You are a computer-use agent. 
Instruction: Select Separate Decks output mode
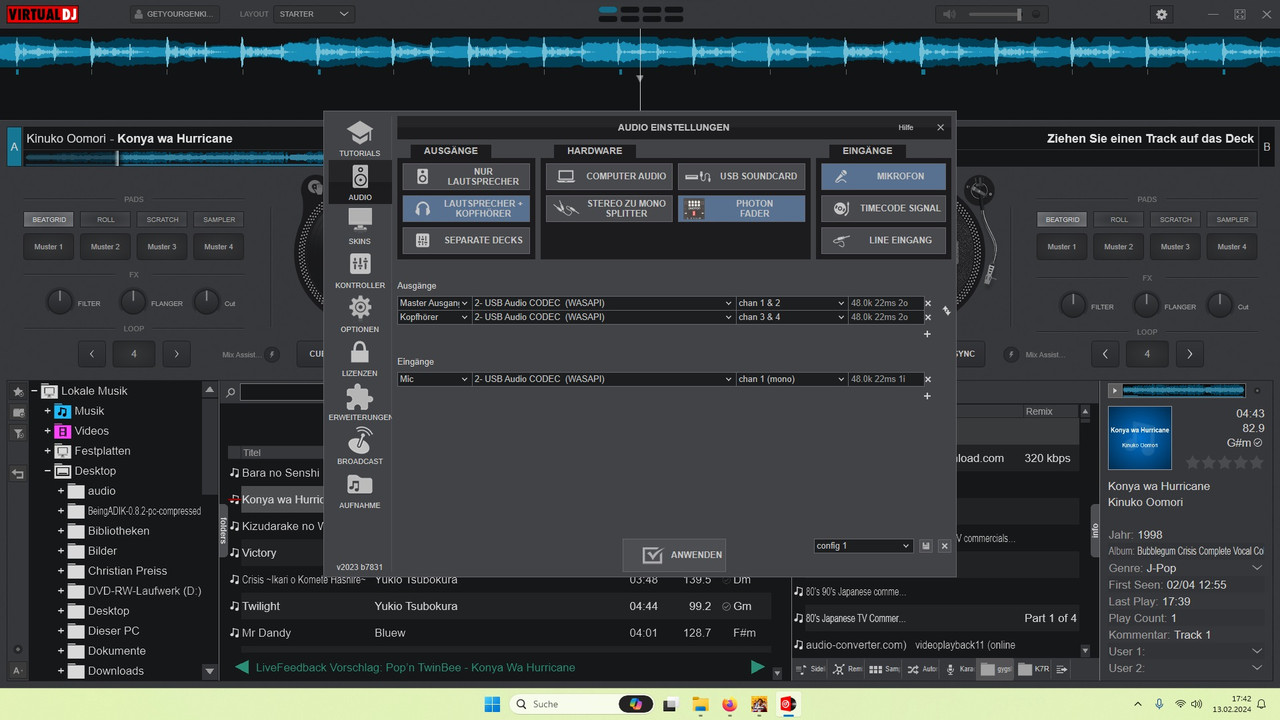[x=466, y=240]
